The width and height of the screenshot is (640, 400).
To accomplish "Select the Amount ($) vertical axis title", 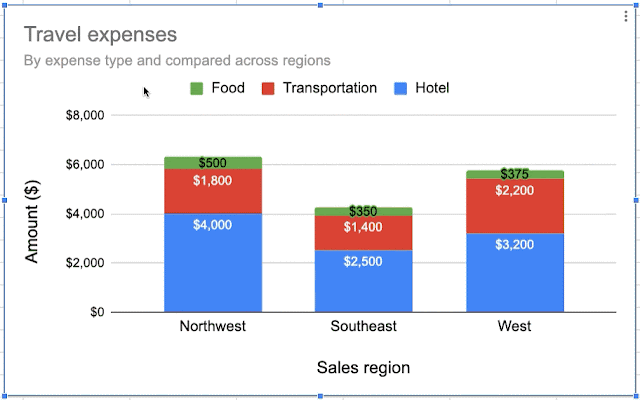I will (x=31, y=221).
